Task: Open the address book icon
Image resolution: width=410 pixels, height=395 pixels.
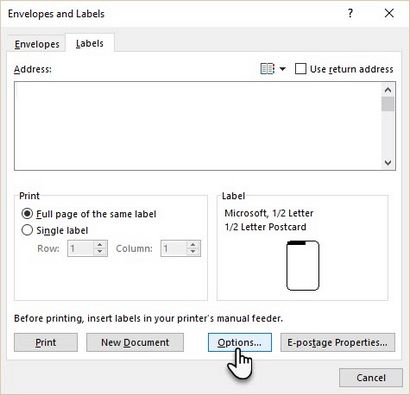Action: point(267,69)
